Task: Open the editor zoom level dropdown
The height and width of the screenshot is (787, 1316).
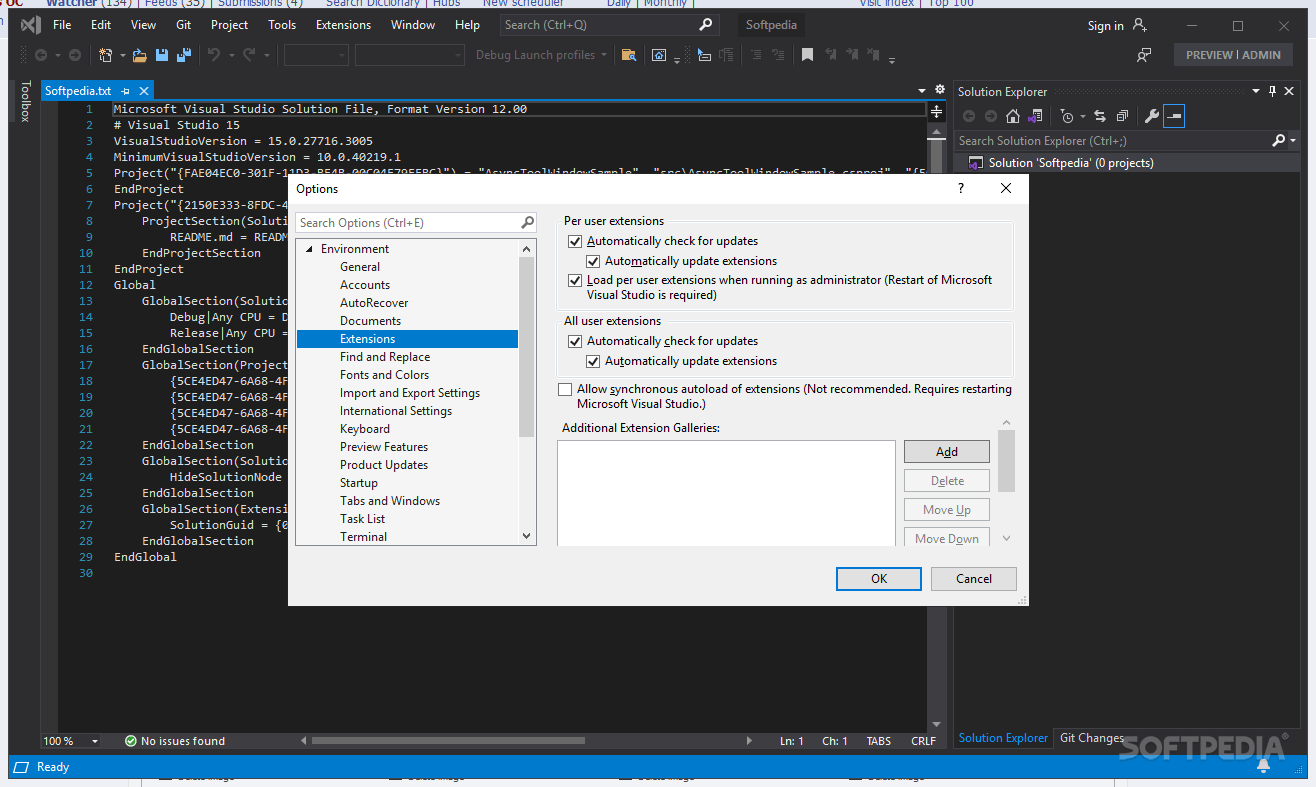Action: [95, 741]
